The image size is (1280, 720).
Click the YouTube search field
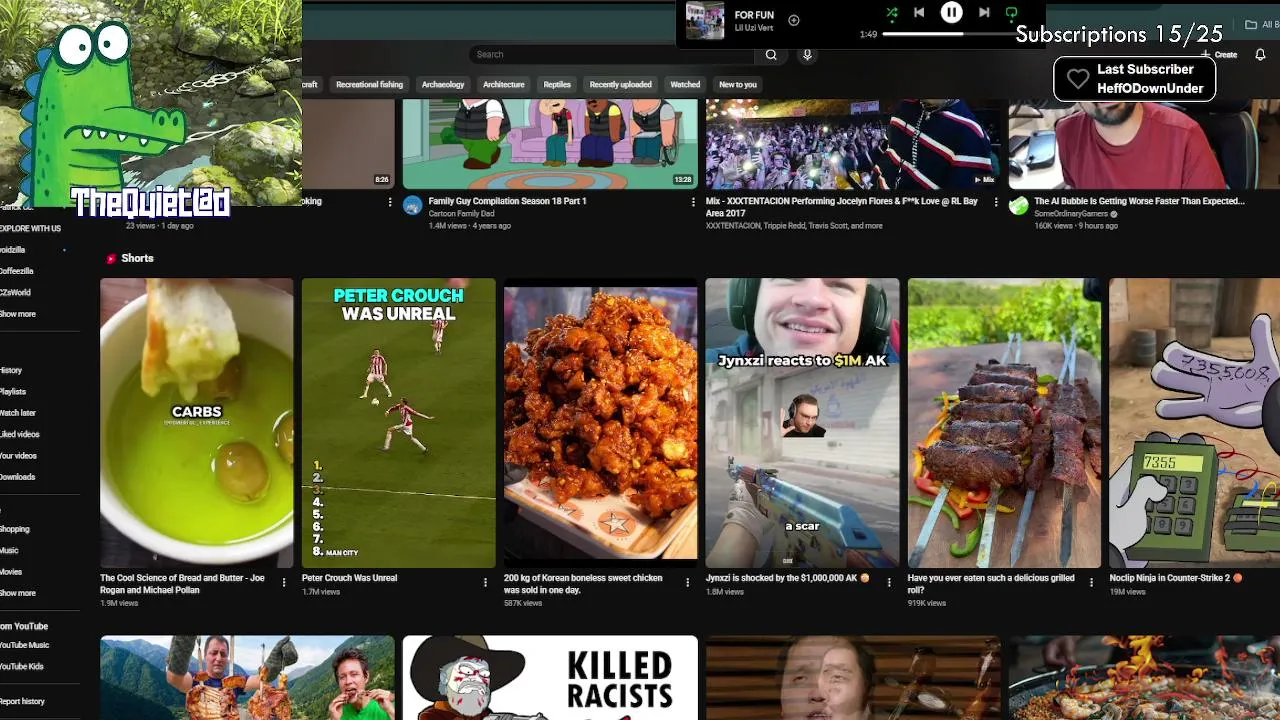[x=611, y=54]
